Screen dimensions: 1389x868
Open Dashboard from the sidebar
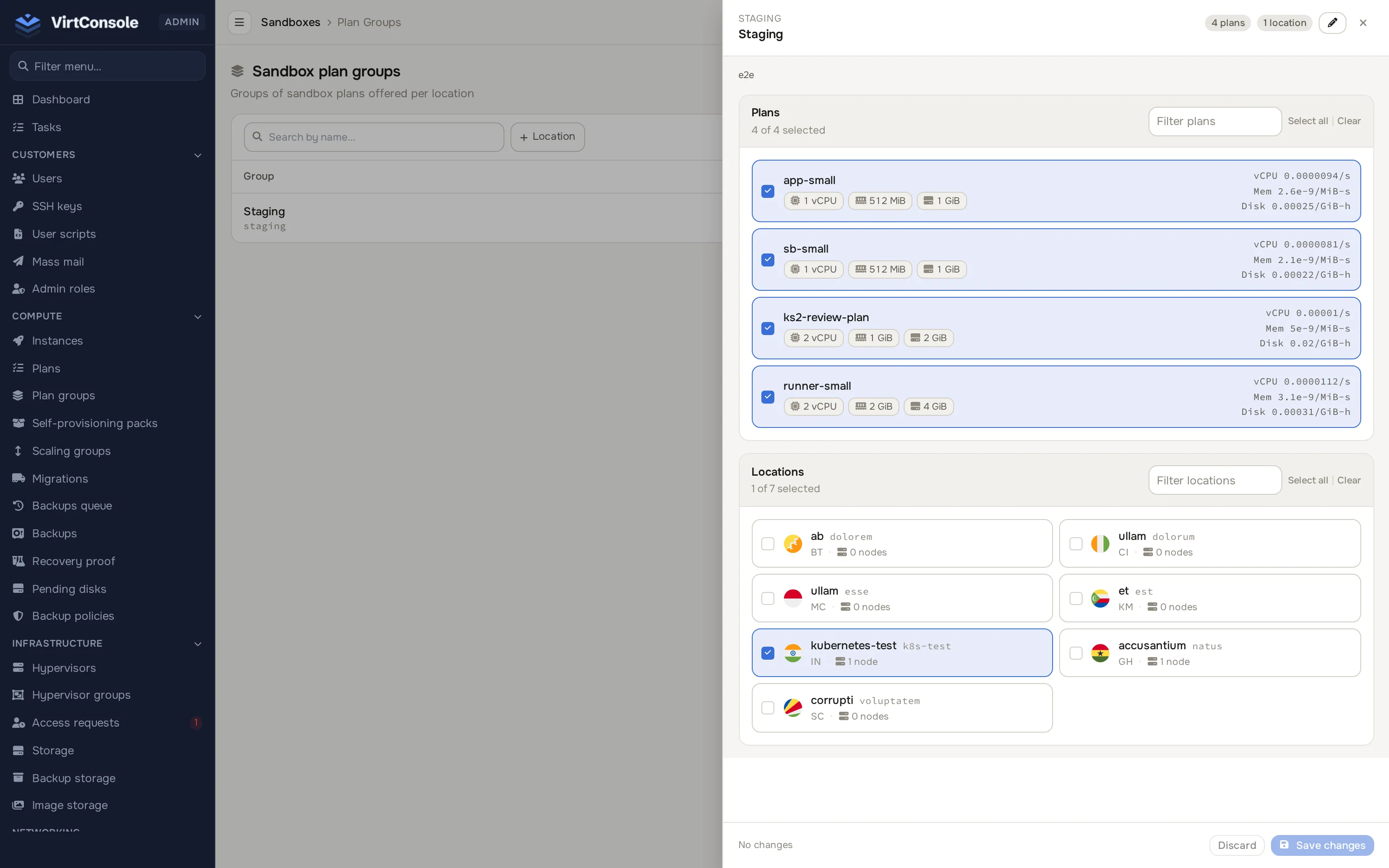point(107,99)
